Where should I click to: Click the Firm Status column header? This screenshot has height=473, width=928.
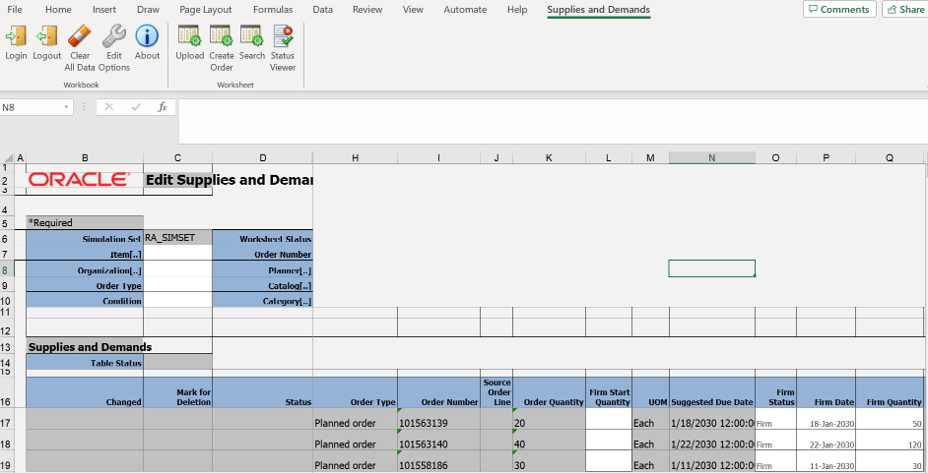(x=776, y=392)
